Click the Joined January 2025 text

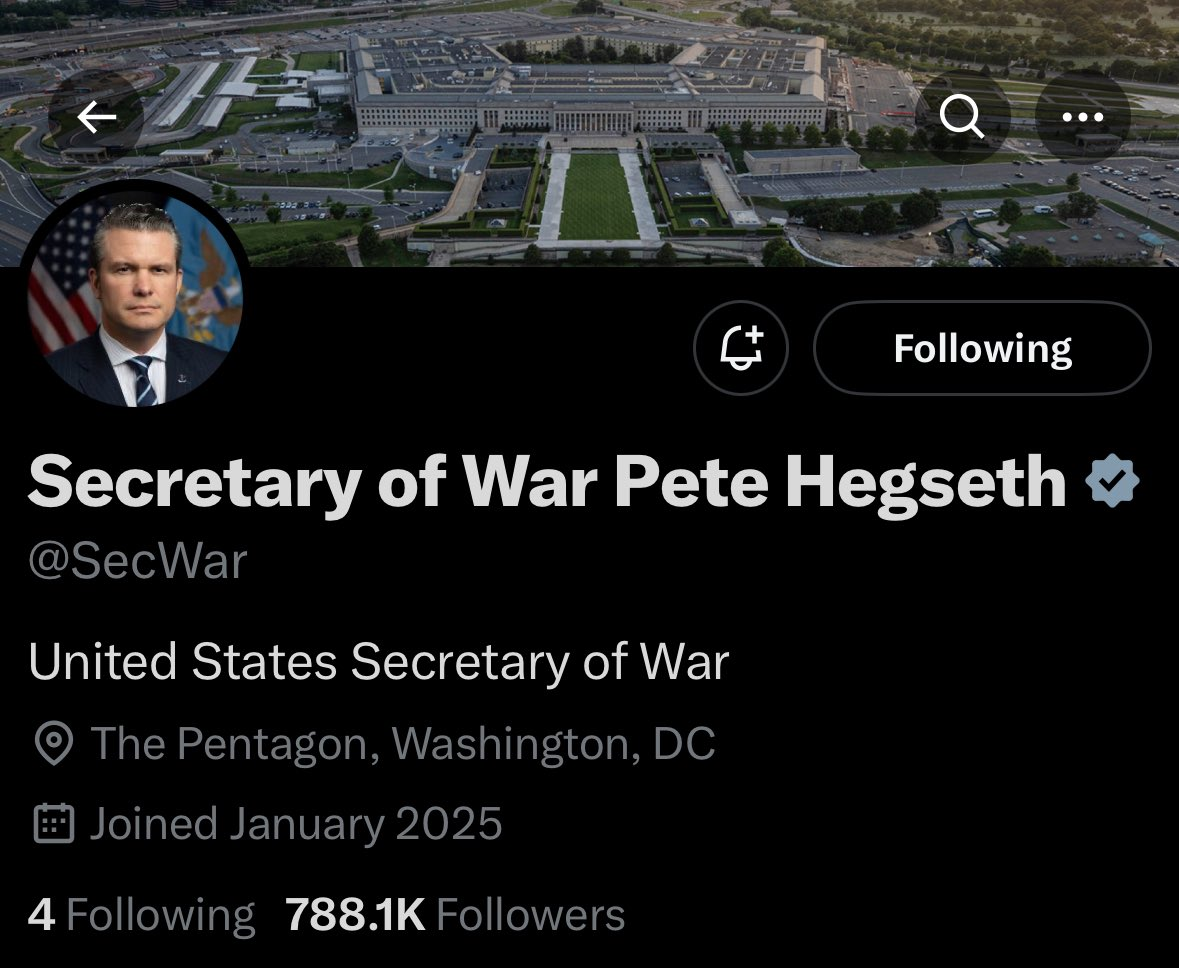click(x=296, y=824)
